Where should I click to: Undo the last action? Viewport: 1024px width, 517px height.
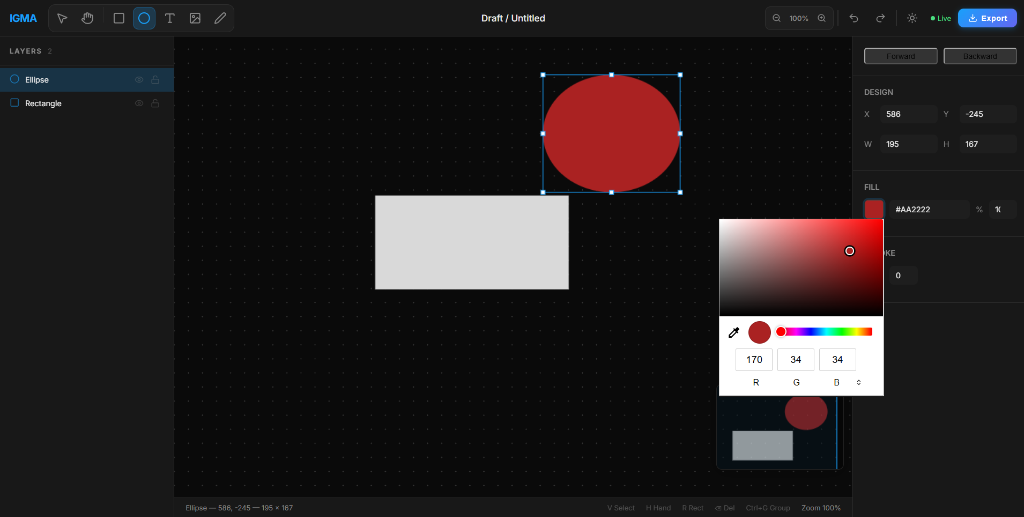854,18
